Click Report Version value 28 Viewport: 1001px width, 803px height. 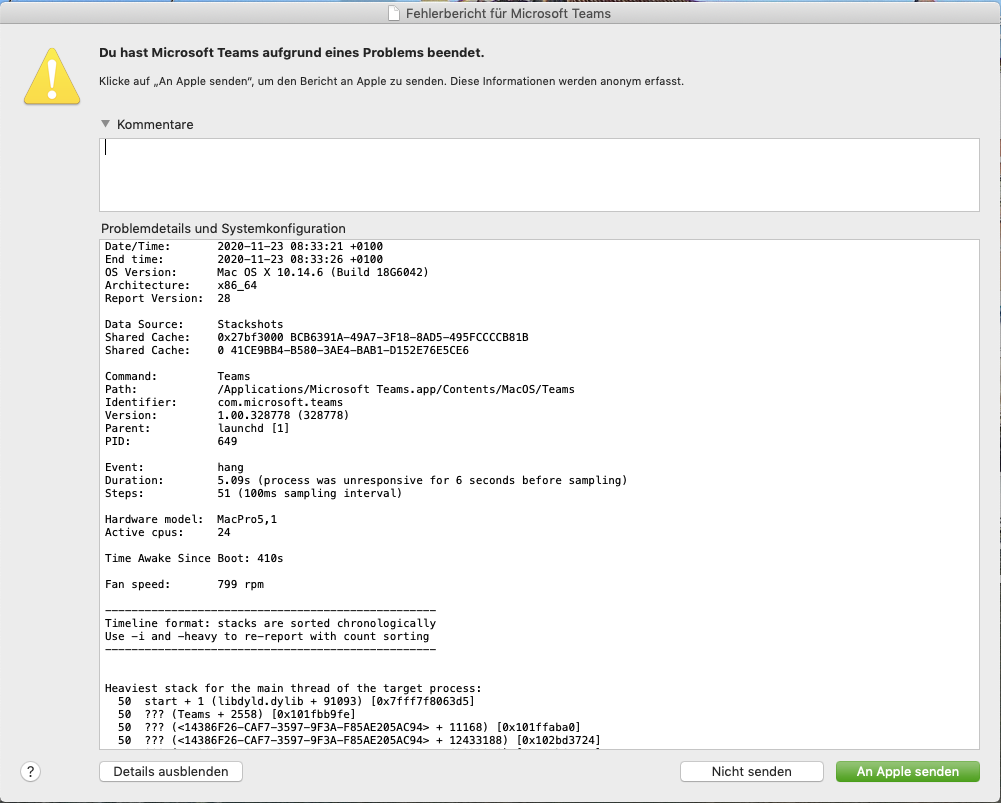[x=223, y=298]
